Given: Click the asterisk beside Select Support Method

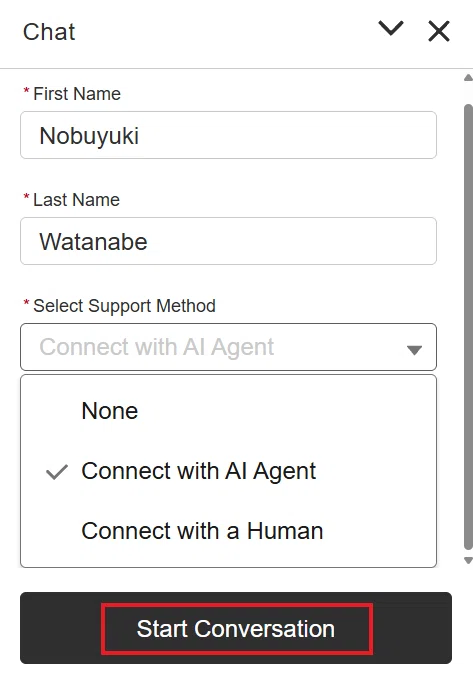Looking at the screenshot, I should (x=26, y=303).
